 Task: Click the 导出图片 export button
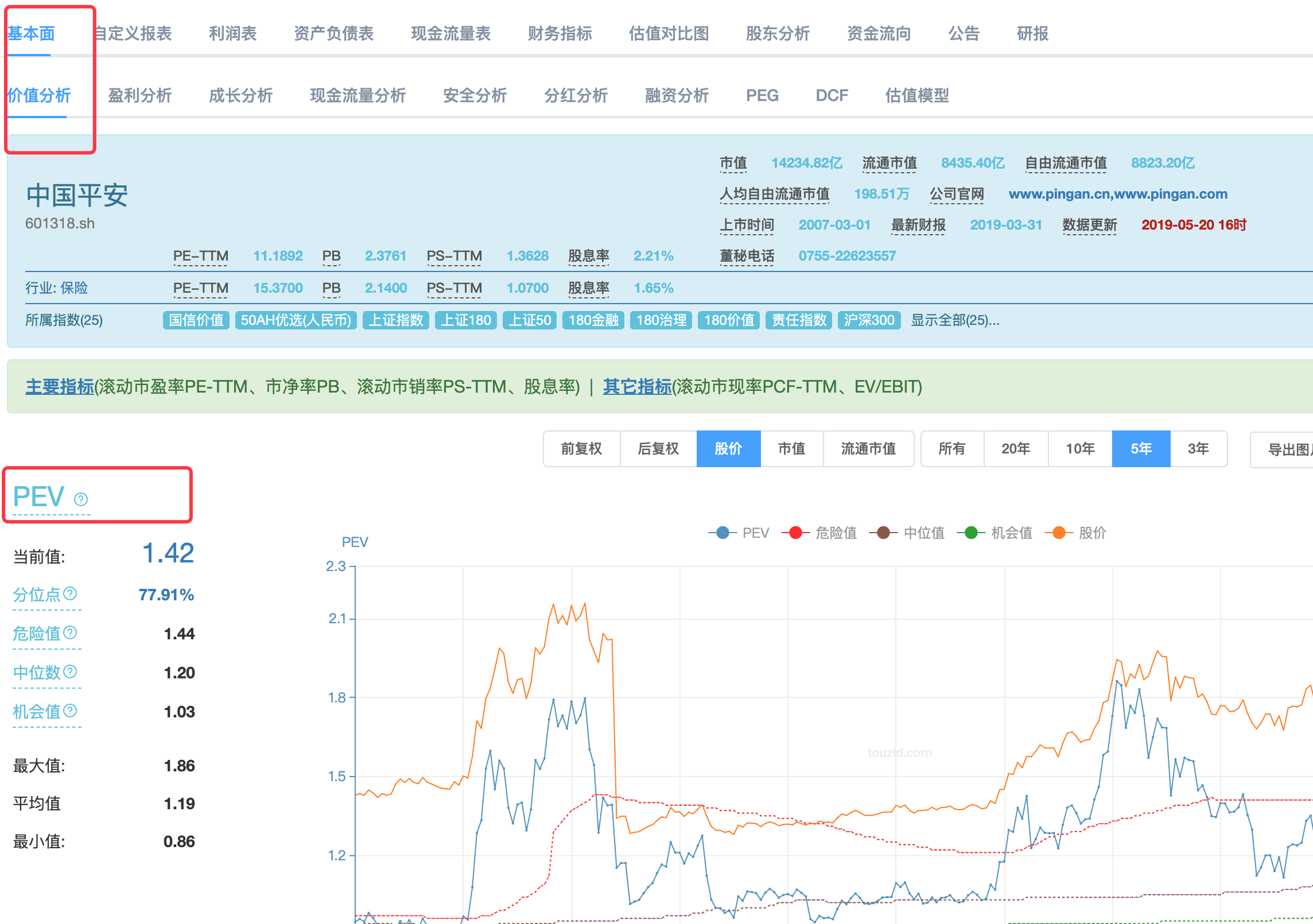pyautogui.click(x=1282, y=449)
